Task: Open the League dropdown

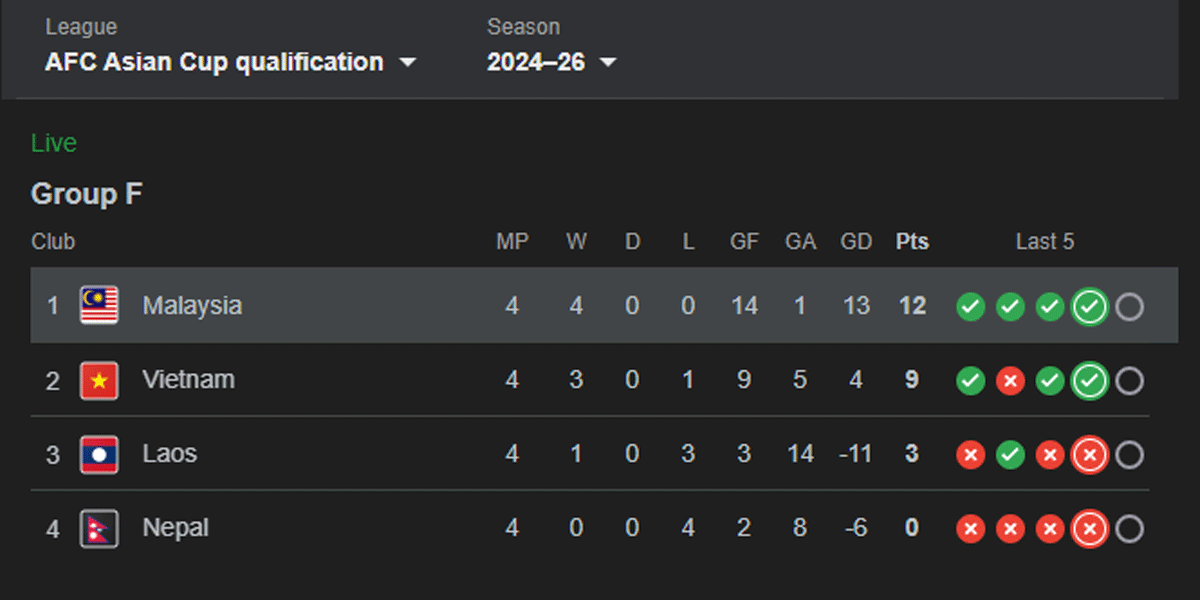Action: click(229, 62)
